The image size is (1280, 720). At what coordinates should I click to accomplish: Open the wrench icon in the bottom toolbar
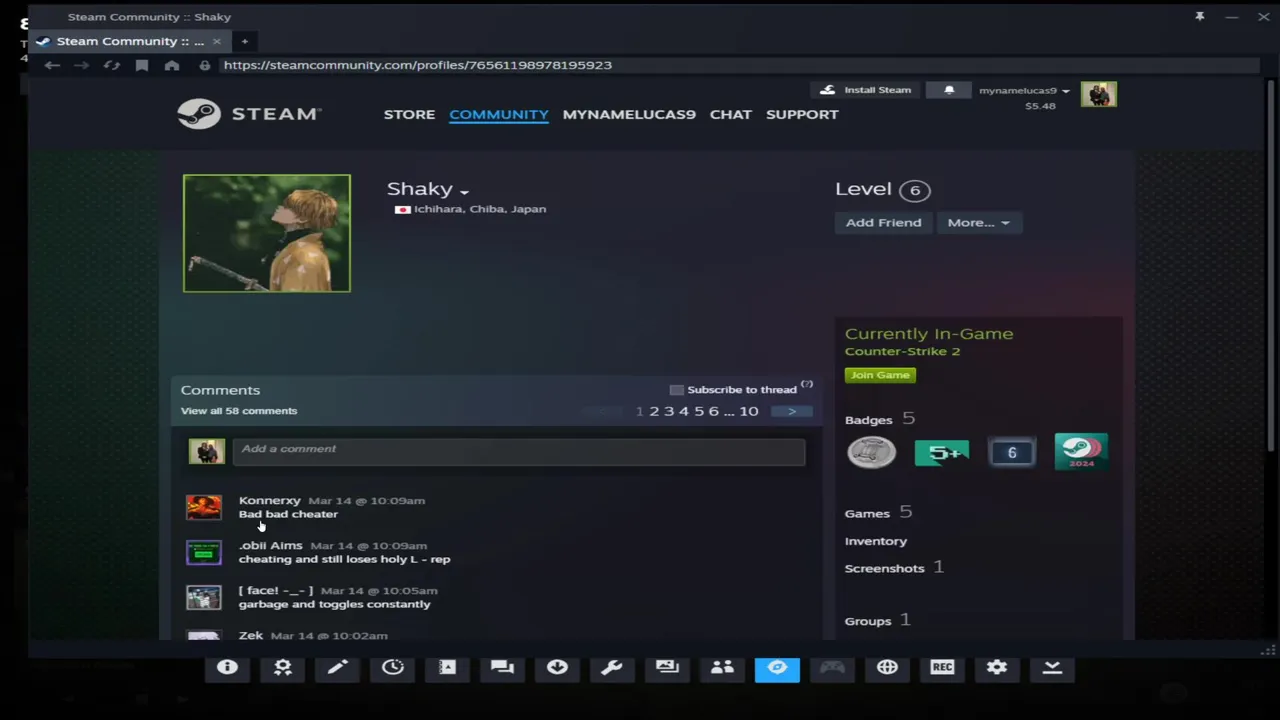coord(612,667)
